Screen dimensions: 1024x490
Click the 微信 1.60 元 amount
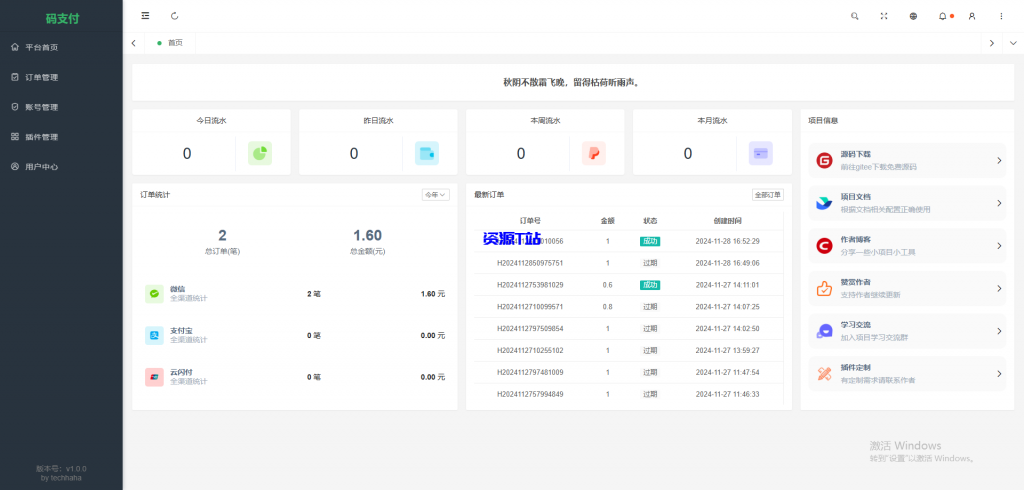point(433,294)
